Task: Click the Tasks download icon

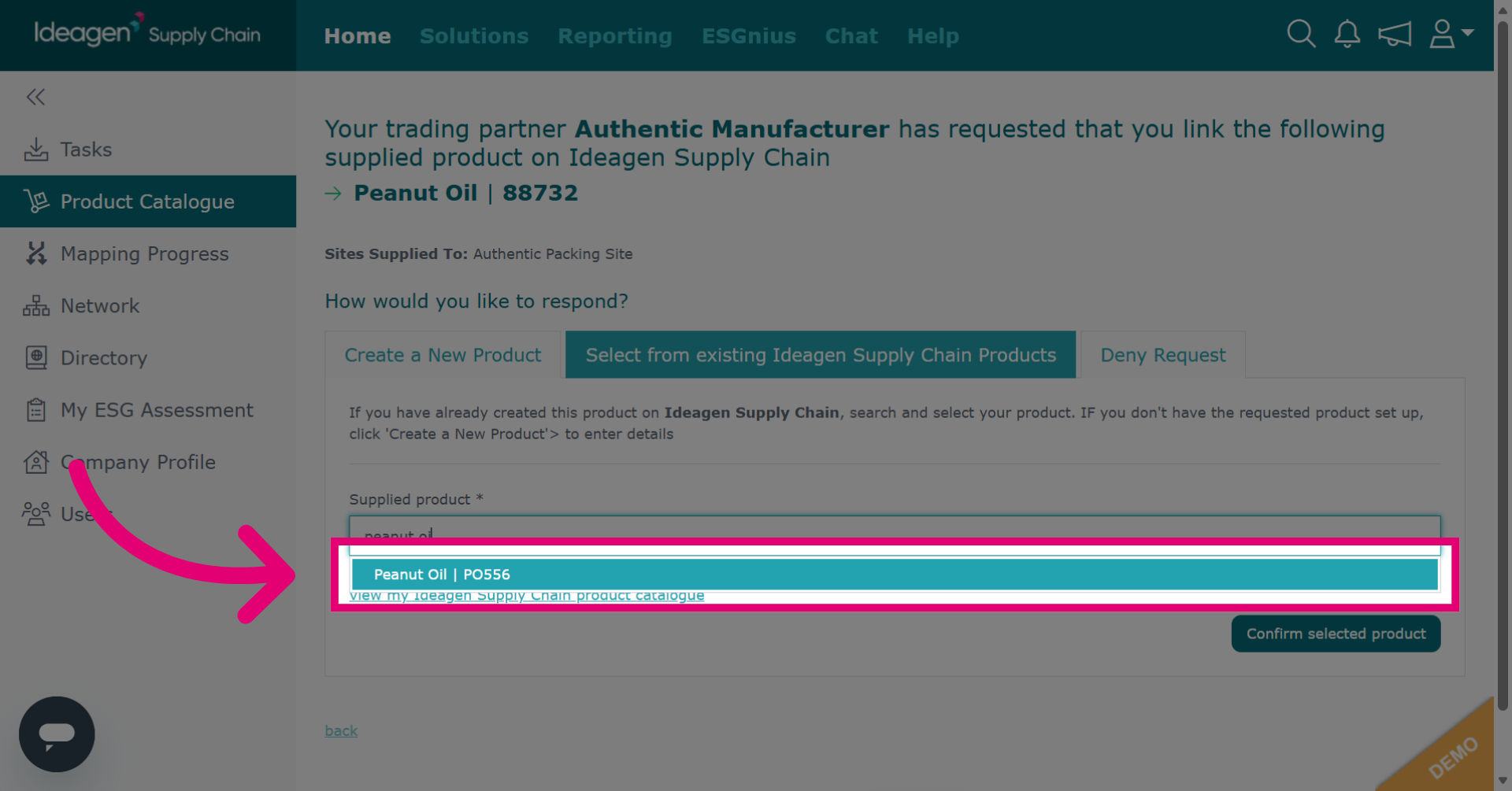Action: pos(36,150)
